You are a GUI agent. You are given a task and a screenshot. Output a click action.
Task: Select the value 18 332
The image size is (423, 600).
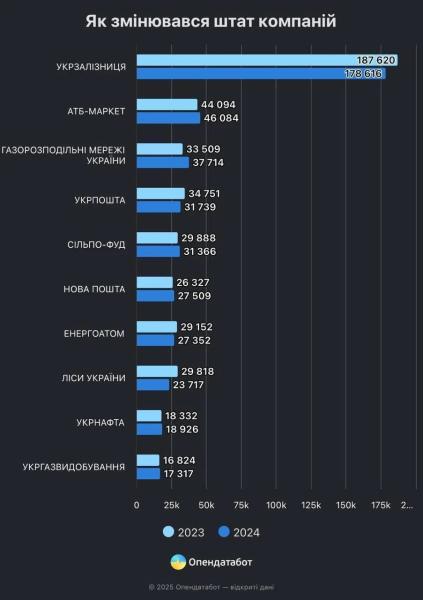(x=181, y=416)
